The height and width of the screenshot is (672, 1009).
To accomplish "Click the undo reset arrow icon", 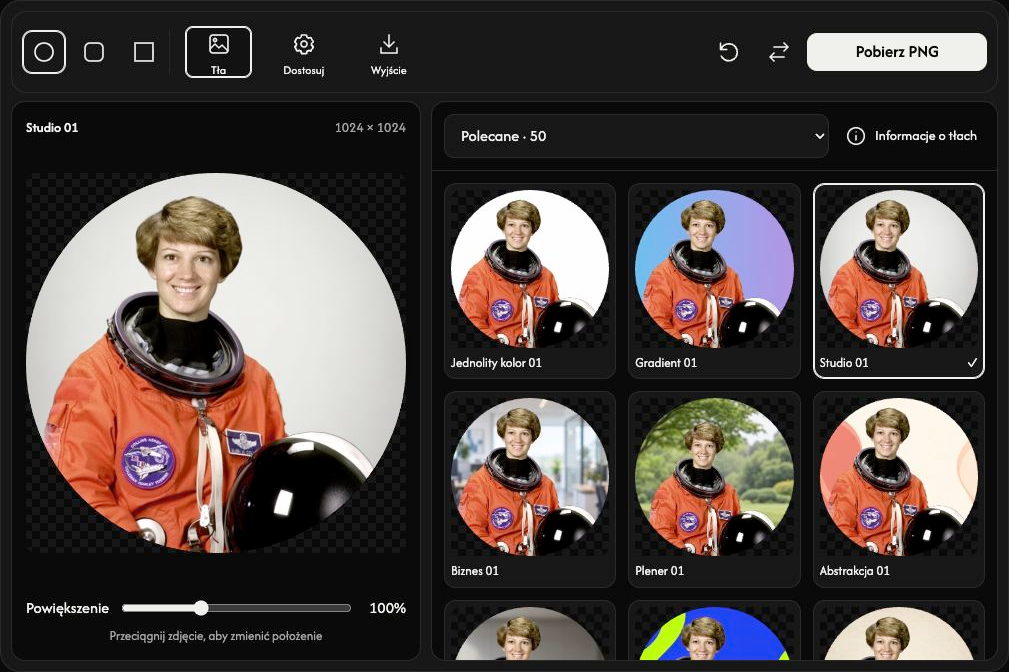I will (728, 52).
